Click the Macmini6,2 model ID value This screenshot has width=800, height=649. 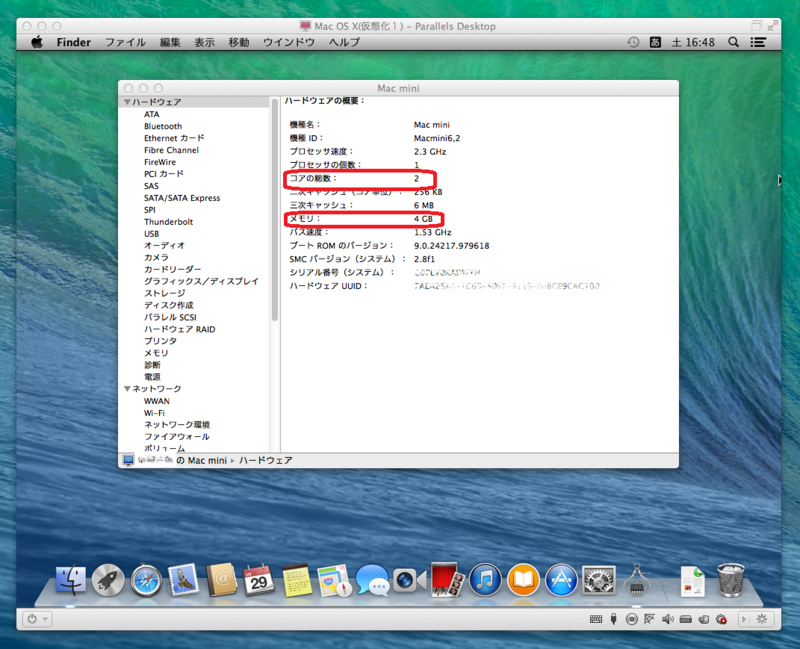tap(437, 138)
